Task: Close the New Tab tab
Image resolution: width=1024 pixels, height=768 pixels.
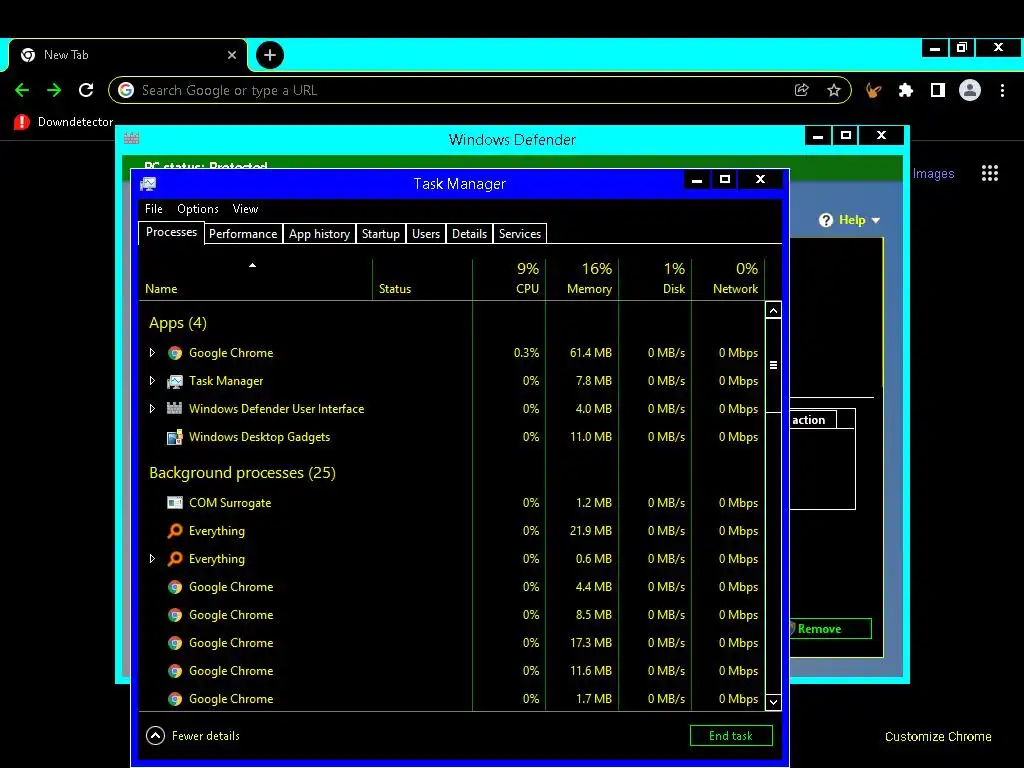Action: click(232, 55)
